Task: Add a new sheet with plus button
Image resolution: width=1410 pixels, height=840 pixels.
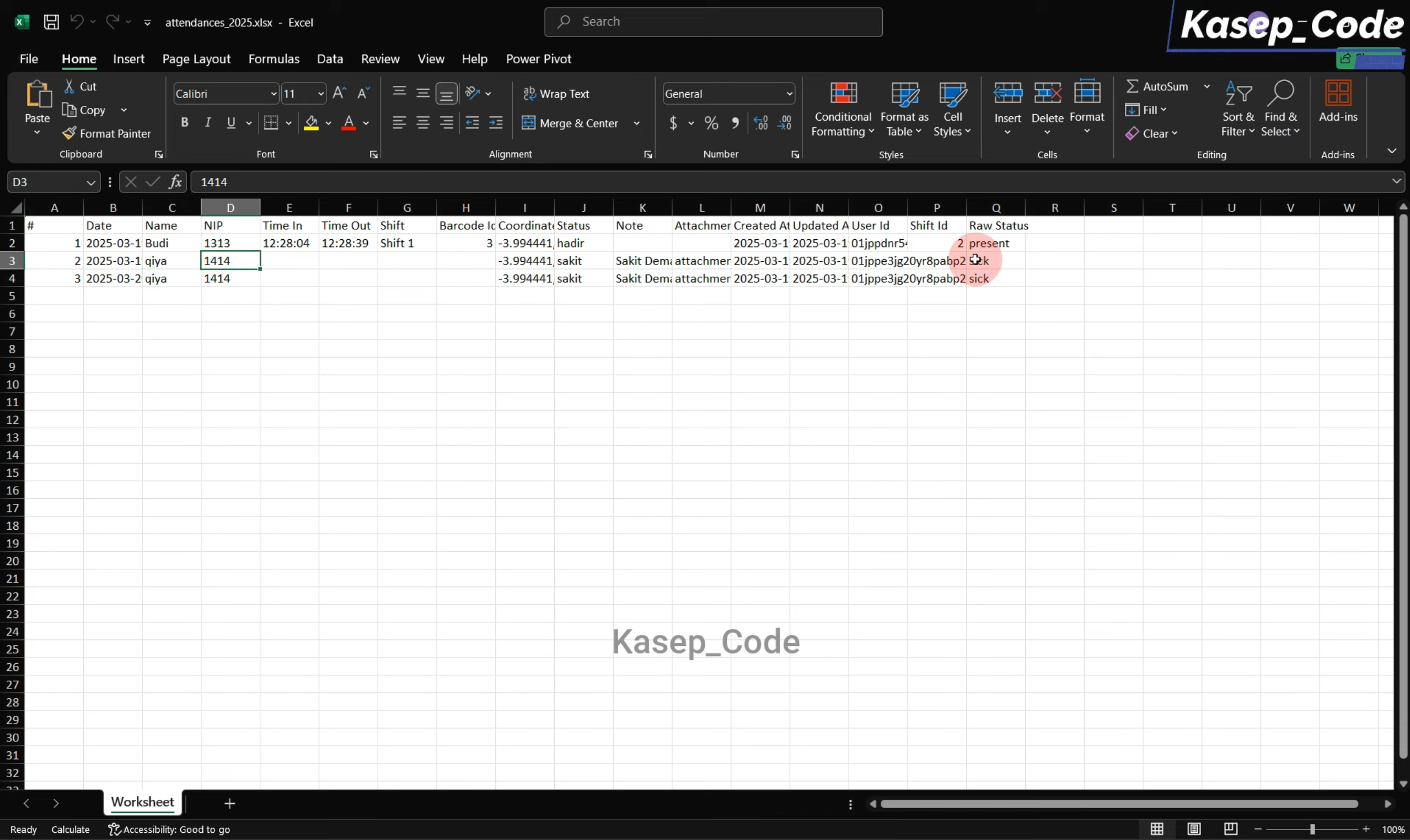Action: point(229,803)
